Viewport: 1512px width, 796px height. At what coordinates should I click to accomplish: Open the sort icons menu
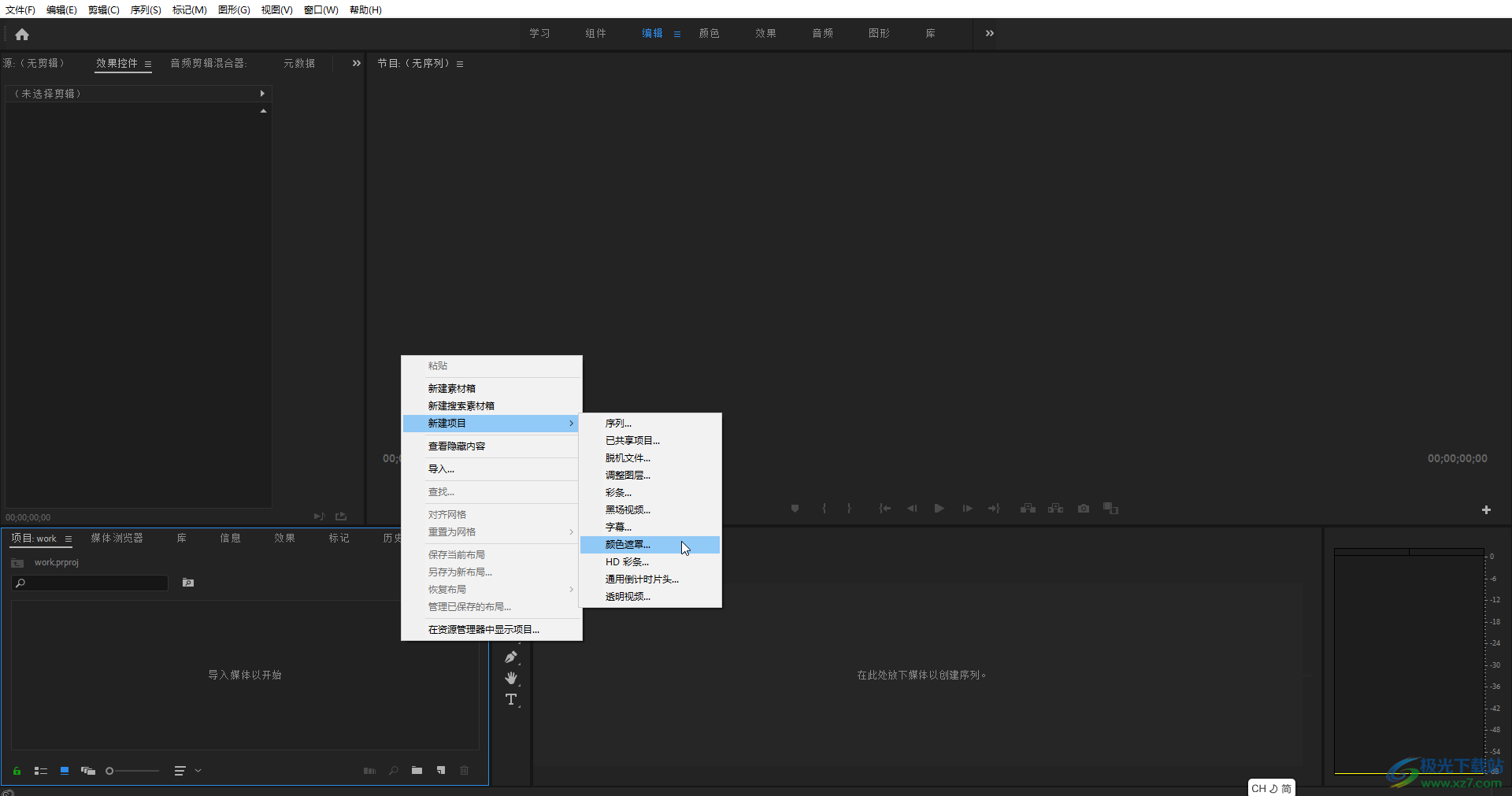coord(180,771)
